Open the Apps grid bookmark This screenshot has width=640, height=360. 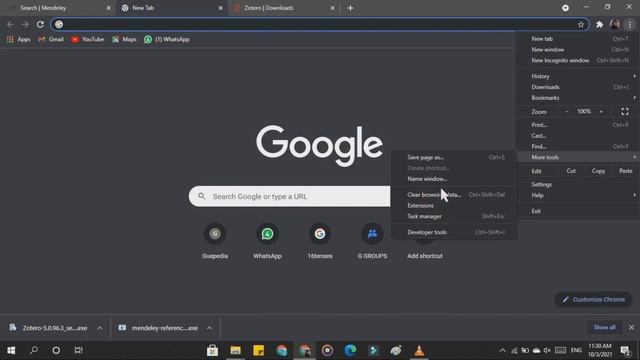(19, 40)
